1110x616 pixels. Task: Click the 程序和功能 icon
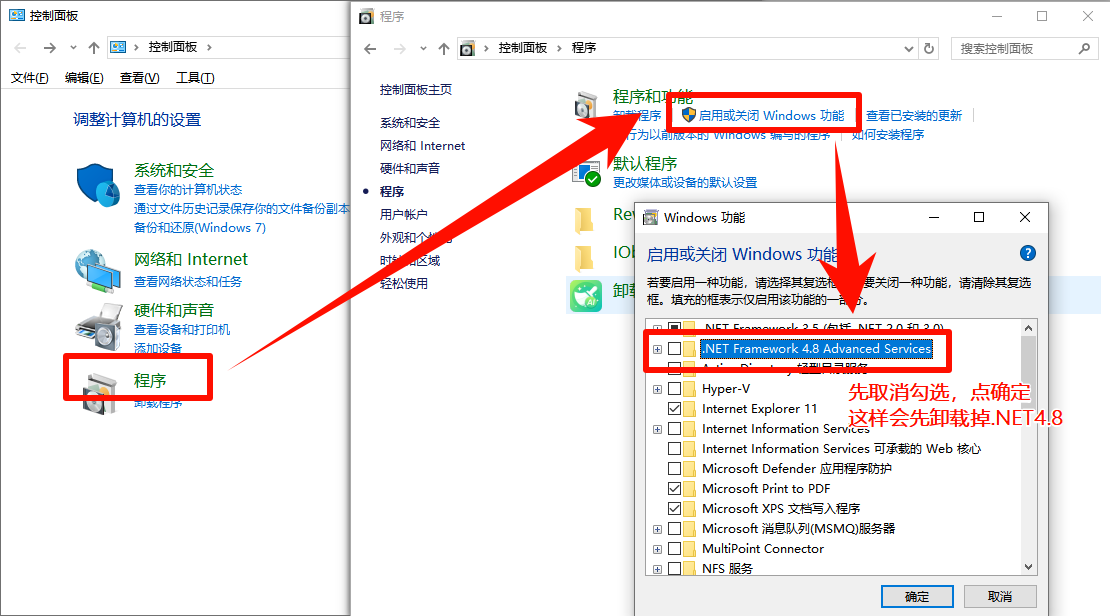pyautogui.click(x=586, y=105)
